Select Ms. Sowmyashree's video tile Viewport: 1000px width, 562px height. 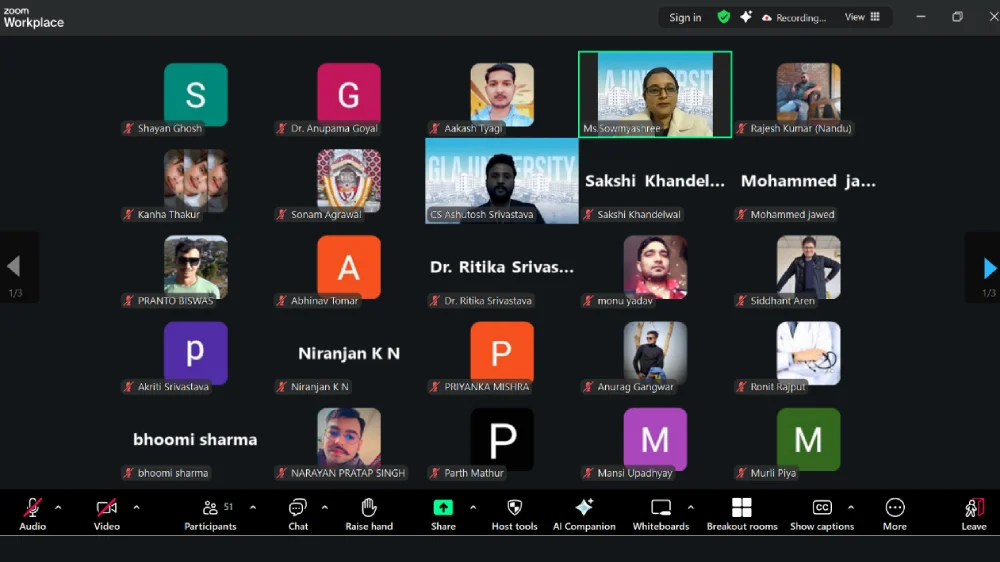tap(655, 93)
